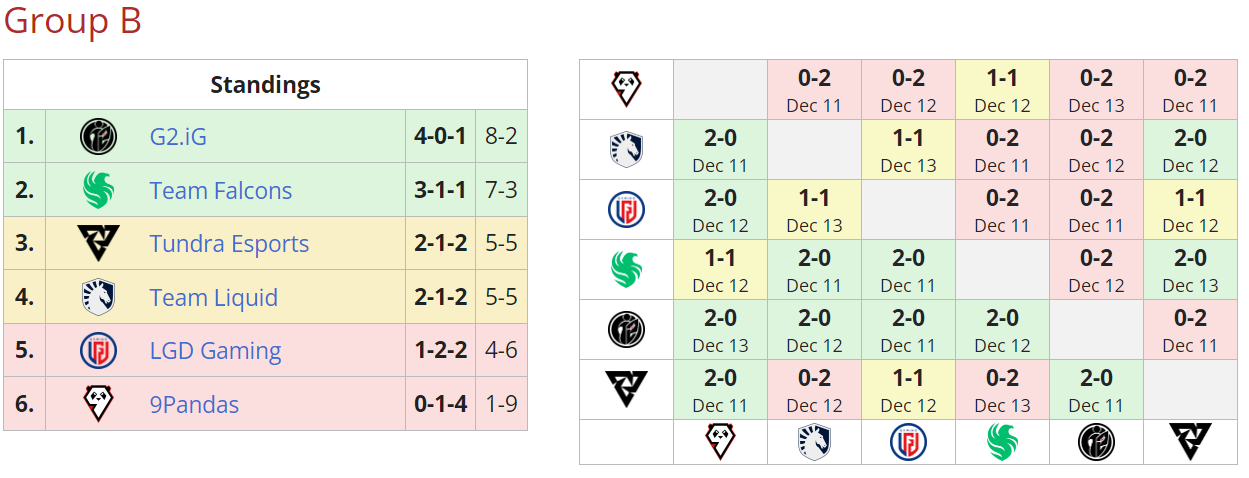Viewport: 1249px width, 478px height.
Task: Click the LGD Gaming logo in the standings table
Action: click(x=98, y=351)
